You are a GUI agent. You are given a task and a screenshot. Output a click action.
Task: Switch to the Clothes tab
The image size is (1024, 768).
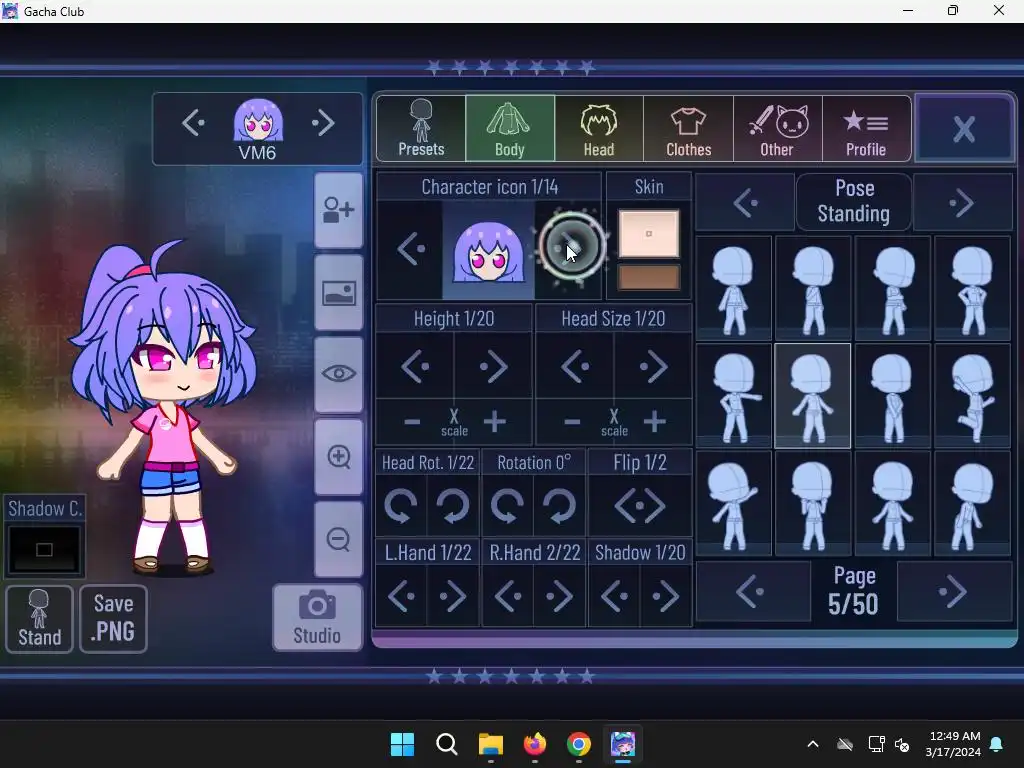[x=688, y=128]
